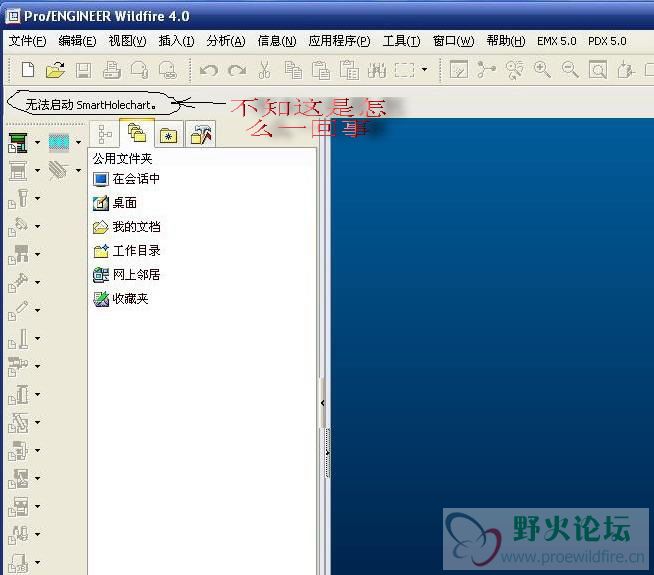
Task: Expand dropdown arrow beside the mold base assembly icon
Action: click(38, 171)
